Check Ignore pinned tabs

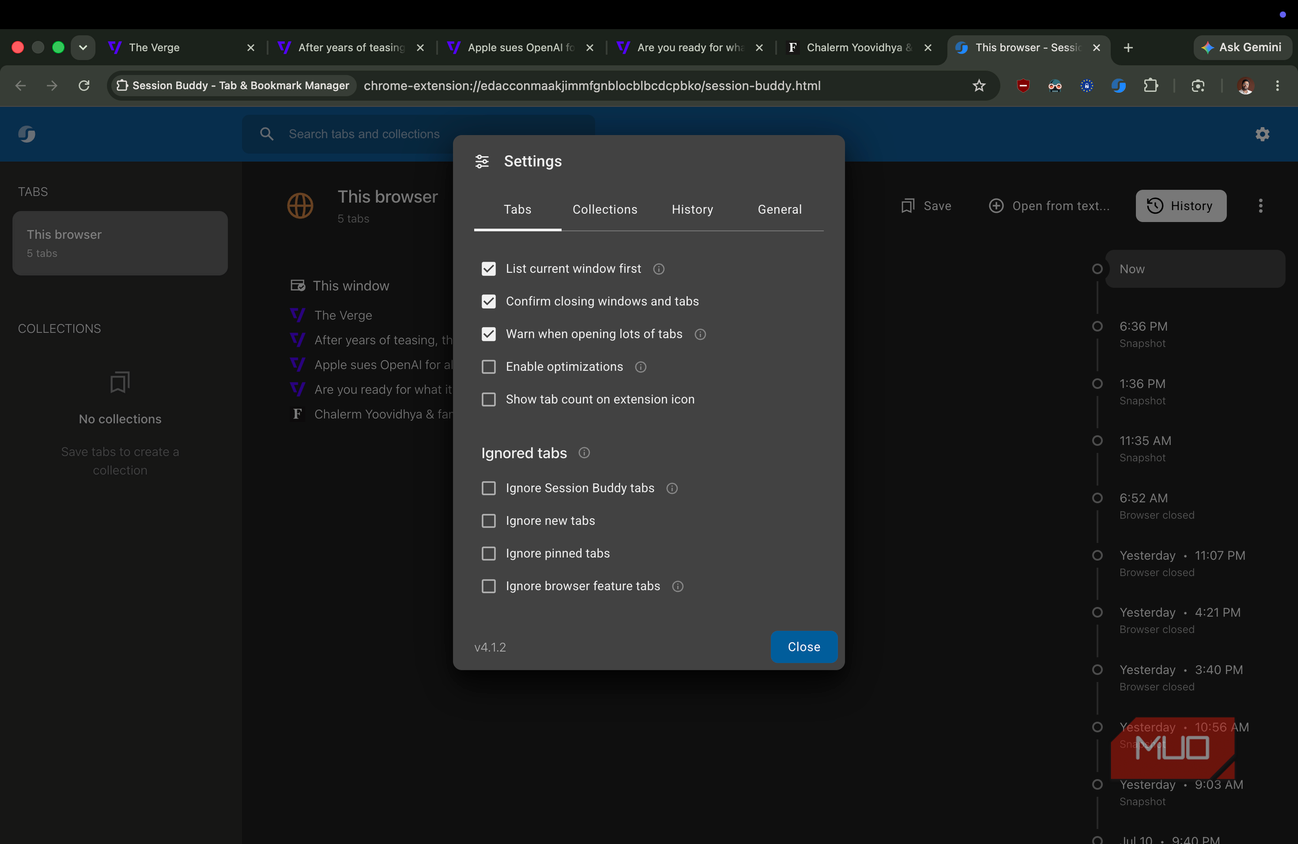pos(489,553)
